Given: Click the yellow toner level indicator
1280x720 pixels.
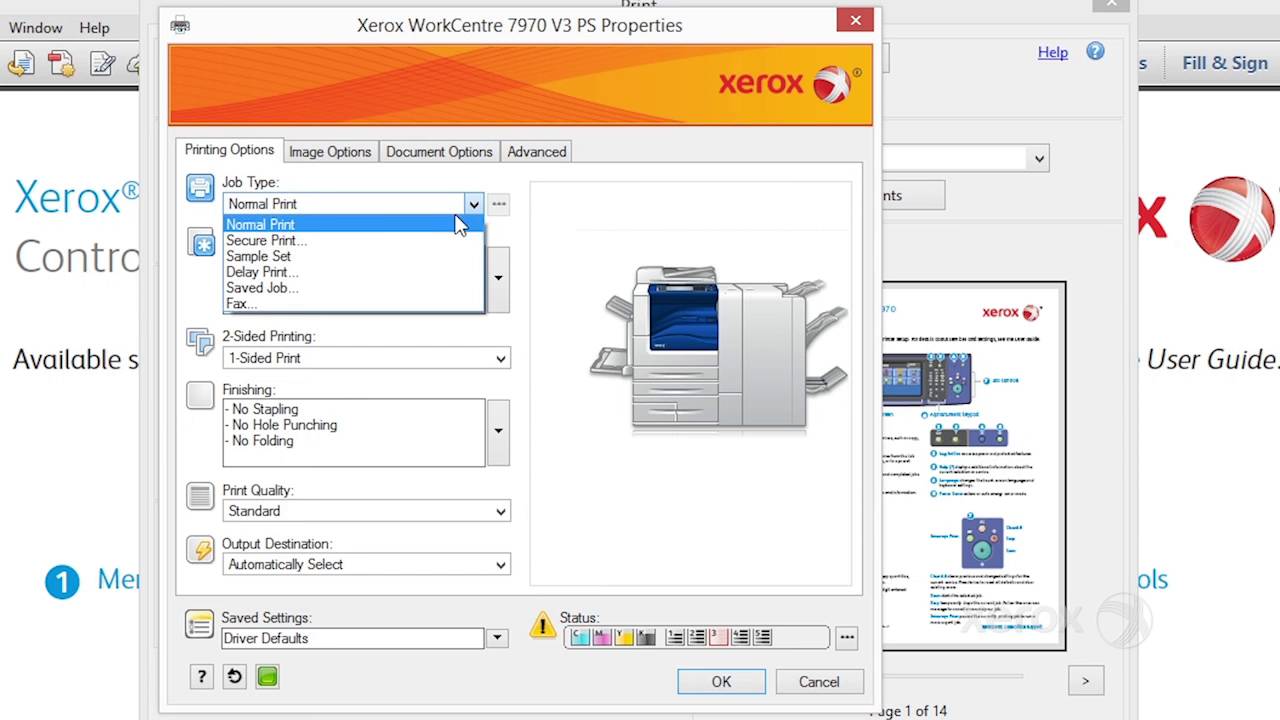Looking at the screenshot, I should 624,637.
